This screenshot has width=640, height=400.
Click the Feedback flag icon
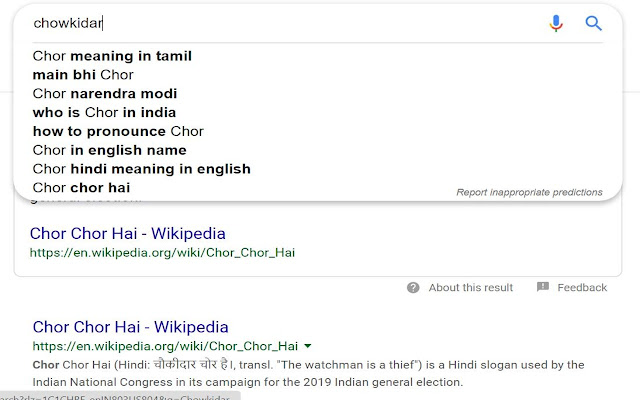click(x=543, y=287)
